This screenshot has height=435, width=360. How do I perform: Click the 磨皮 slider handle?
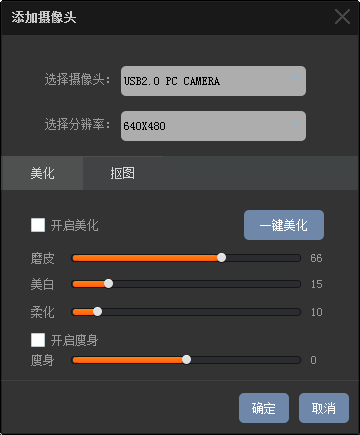pos(222,258)
